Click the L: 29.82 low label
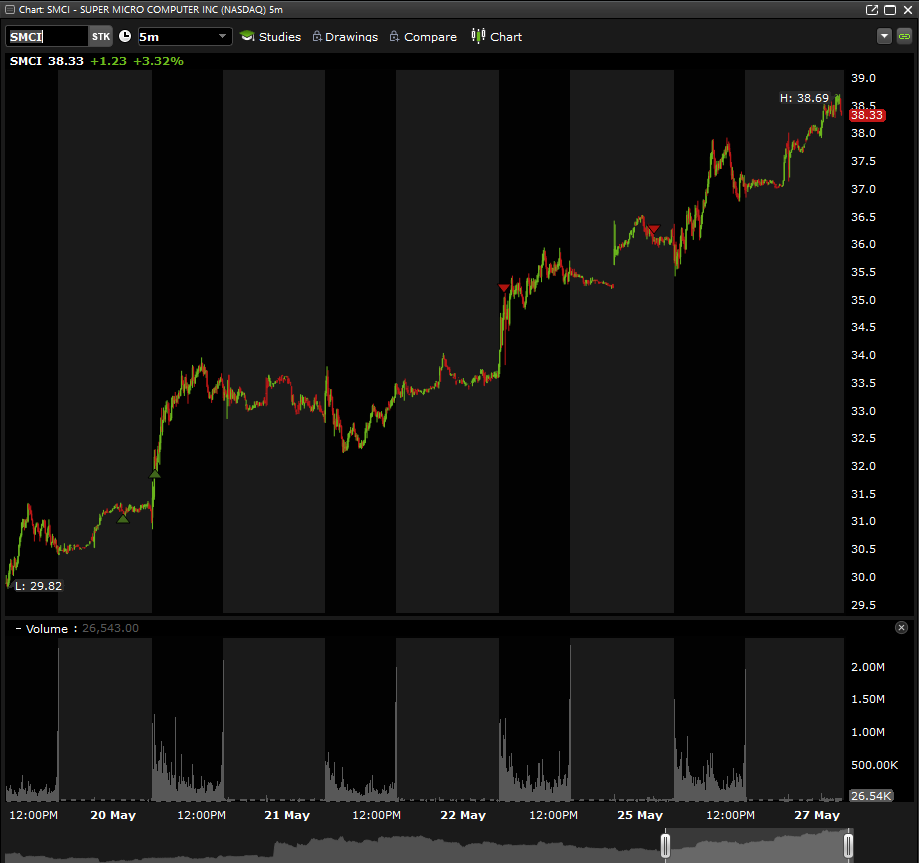919x863 pixels. [38, 586]
